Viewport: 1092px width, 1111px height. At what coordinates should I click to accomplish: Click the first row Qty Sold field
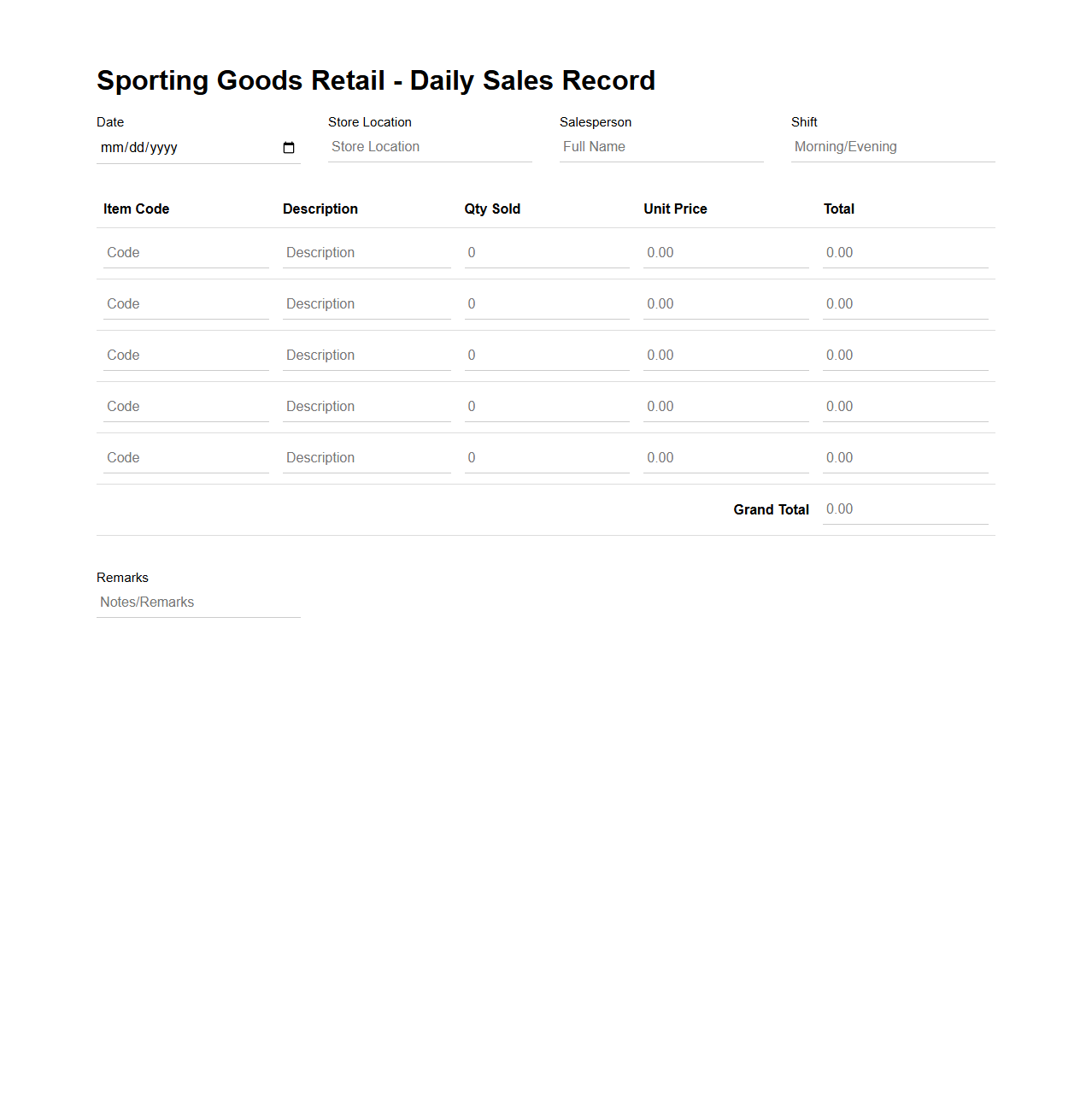tap(545, 252)
